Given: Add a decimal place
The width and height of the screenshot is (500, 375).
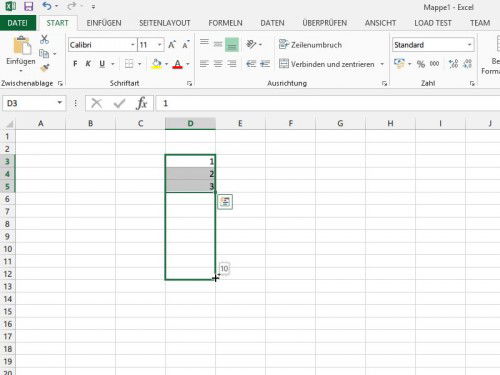Looking at the screenshot, I should [x=453, y=63].
